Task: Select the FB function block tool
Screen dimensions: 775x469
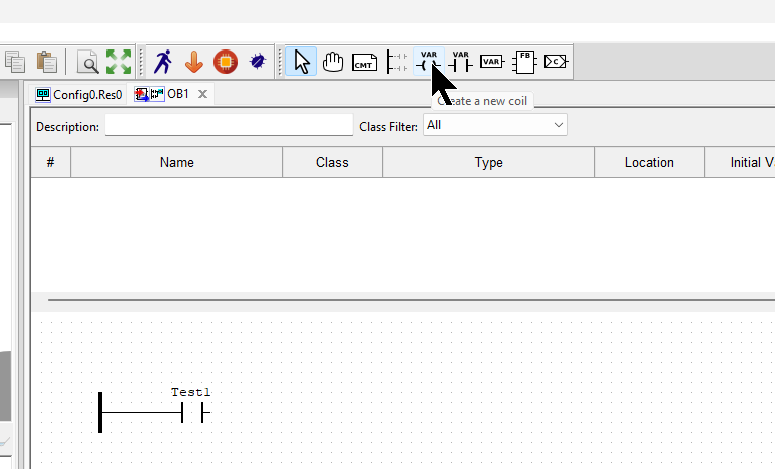Action: pyautogui.click(x=523, y=62)
